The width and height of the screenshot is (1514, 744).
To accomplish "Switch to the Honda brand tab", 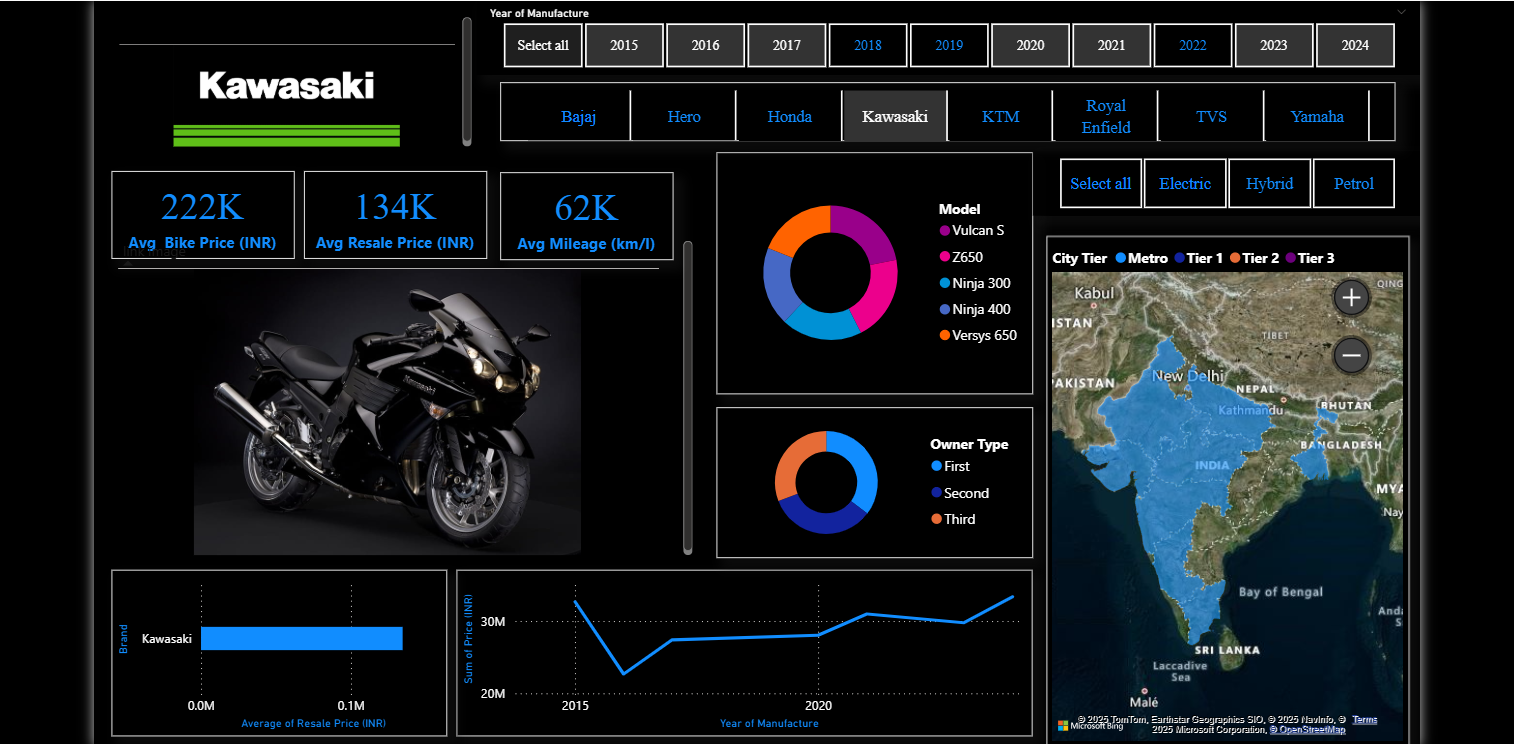I will point(789,116).
